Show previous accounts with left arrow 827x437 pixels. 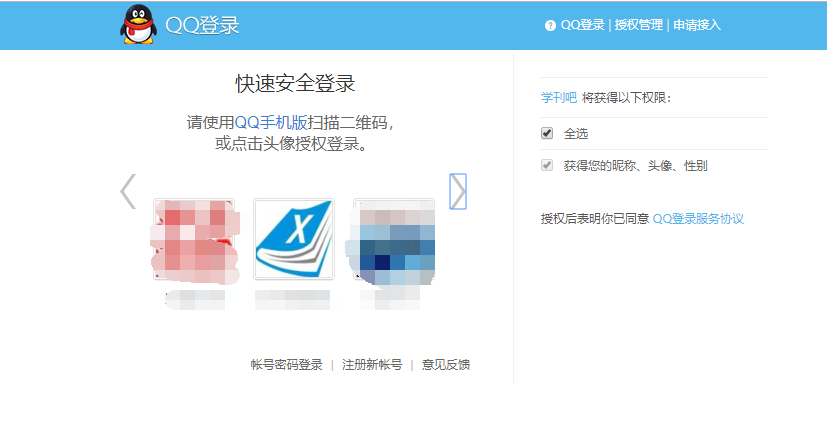coord(128,191)
